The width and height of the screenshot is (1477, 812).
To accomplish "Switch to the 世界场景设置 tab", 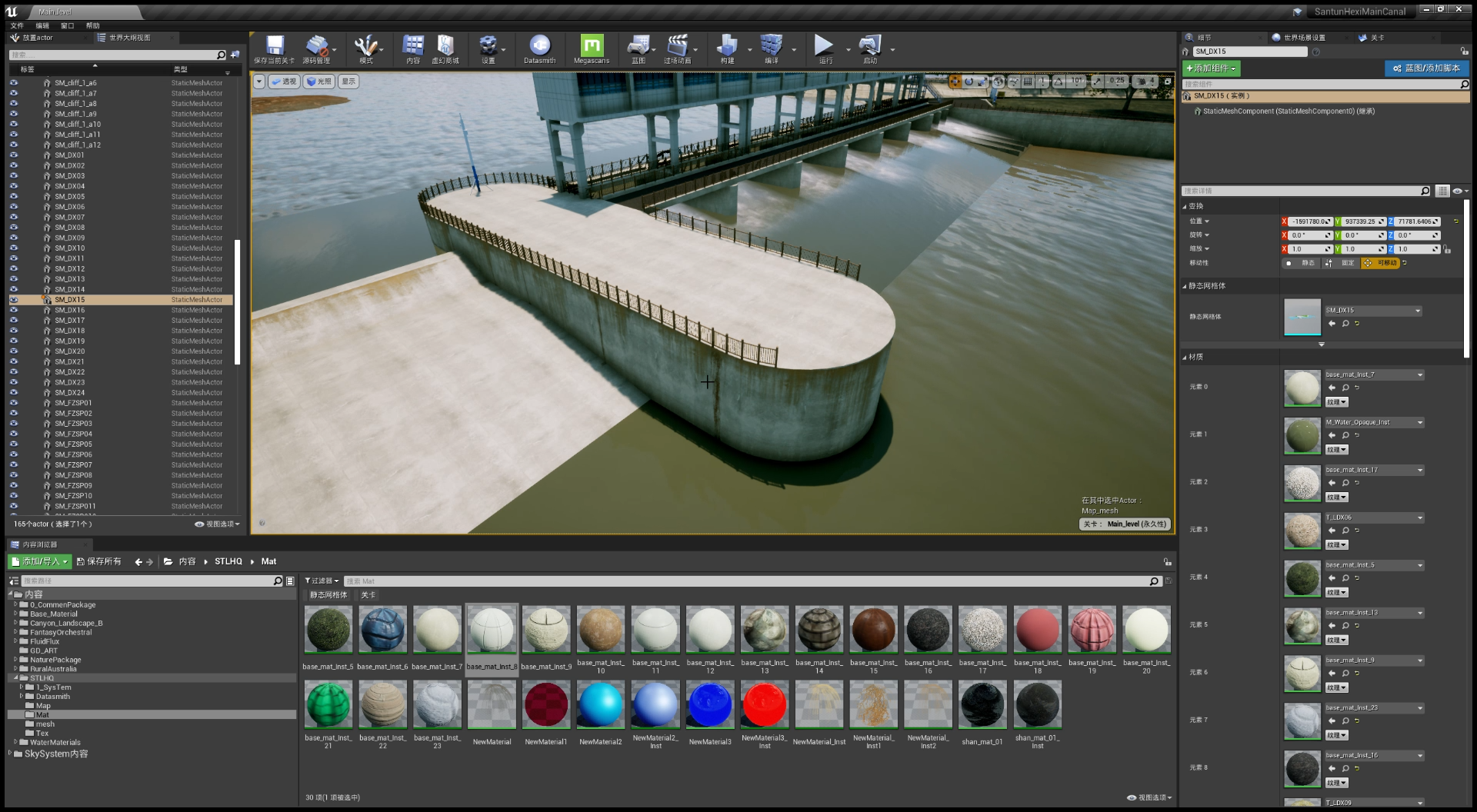I will pyautogui.click(x=1303, y=38).
